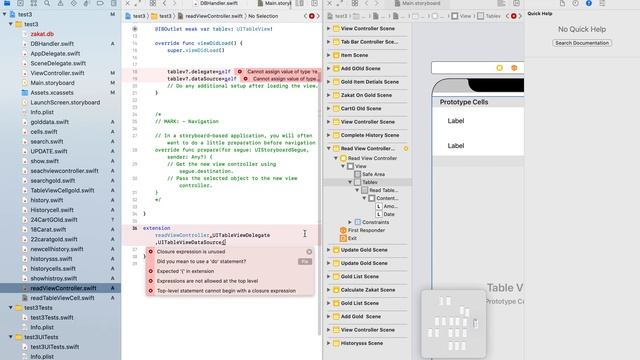Select readTableViewCell.swift file
The width and height of the screenshot is (640, 360).
click(62, 298)
